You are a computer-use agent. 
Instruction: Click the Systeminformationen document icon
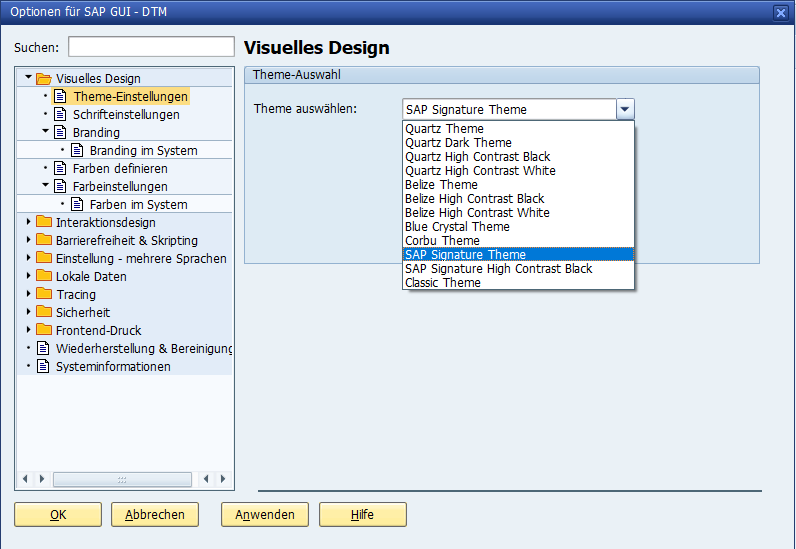tap(43, 366)
